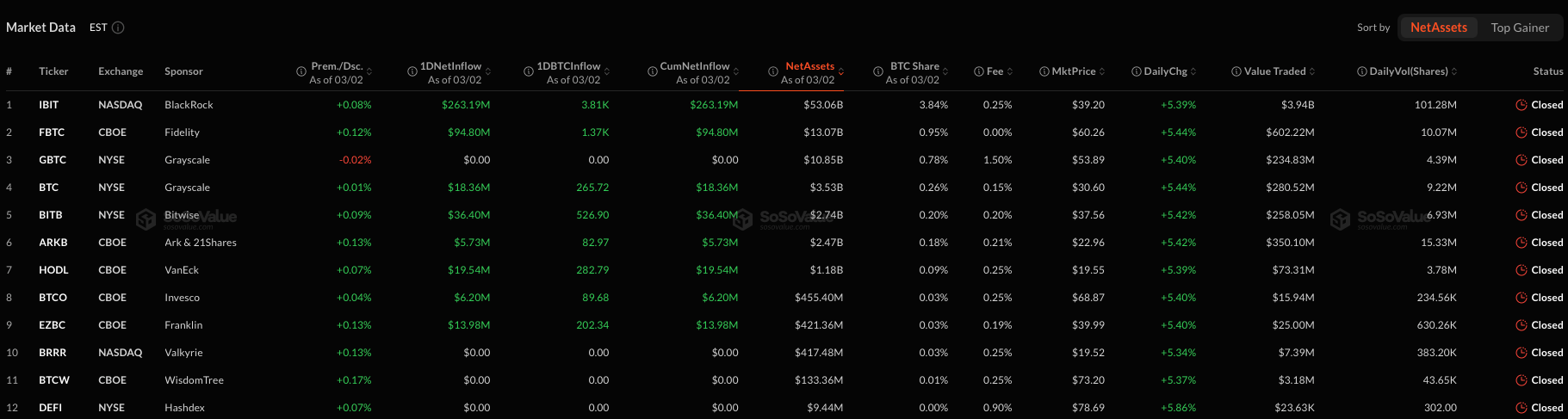This screenshot has width=1568, height=419.
Task: Click Closed clock icon in Grayscale BTC row
Action: (1522, 188)
